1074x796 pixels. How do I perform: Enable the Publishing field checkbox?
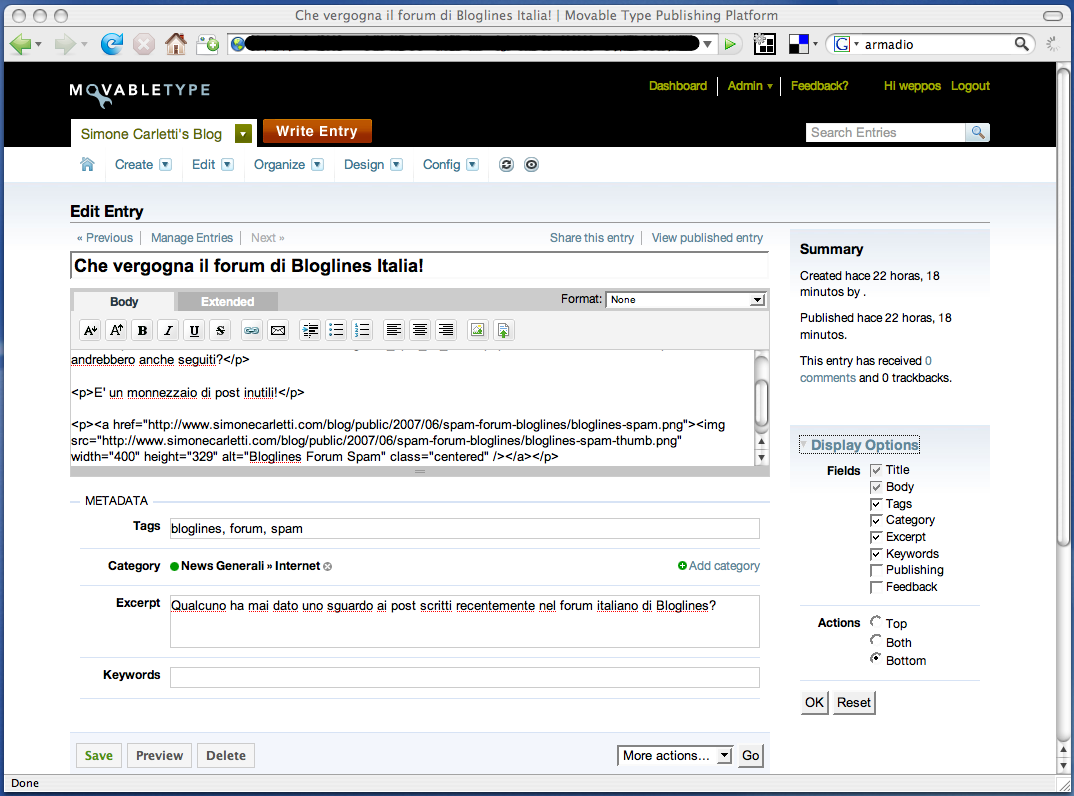875,570
